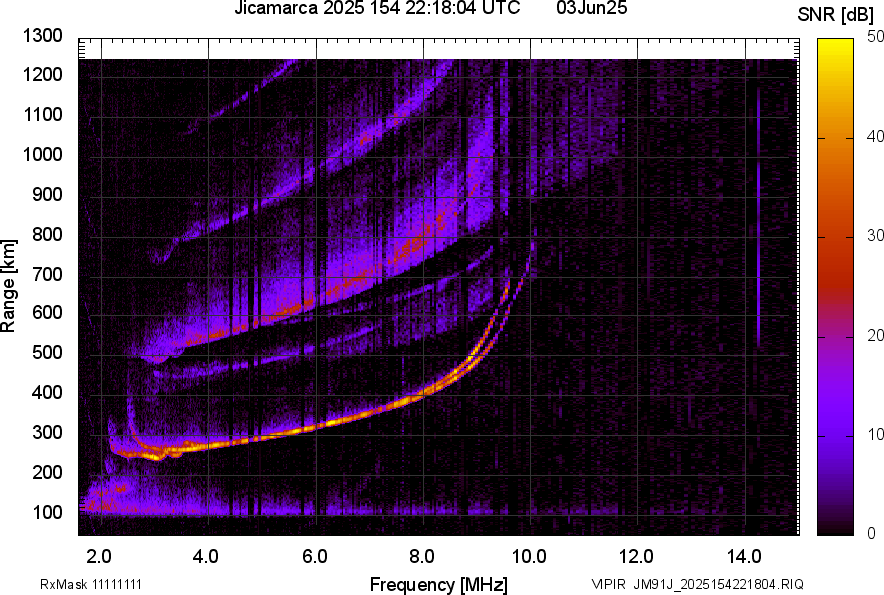Click the range tick label '1100'
The image size is (884, 595).
coord(42,114)
